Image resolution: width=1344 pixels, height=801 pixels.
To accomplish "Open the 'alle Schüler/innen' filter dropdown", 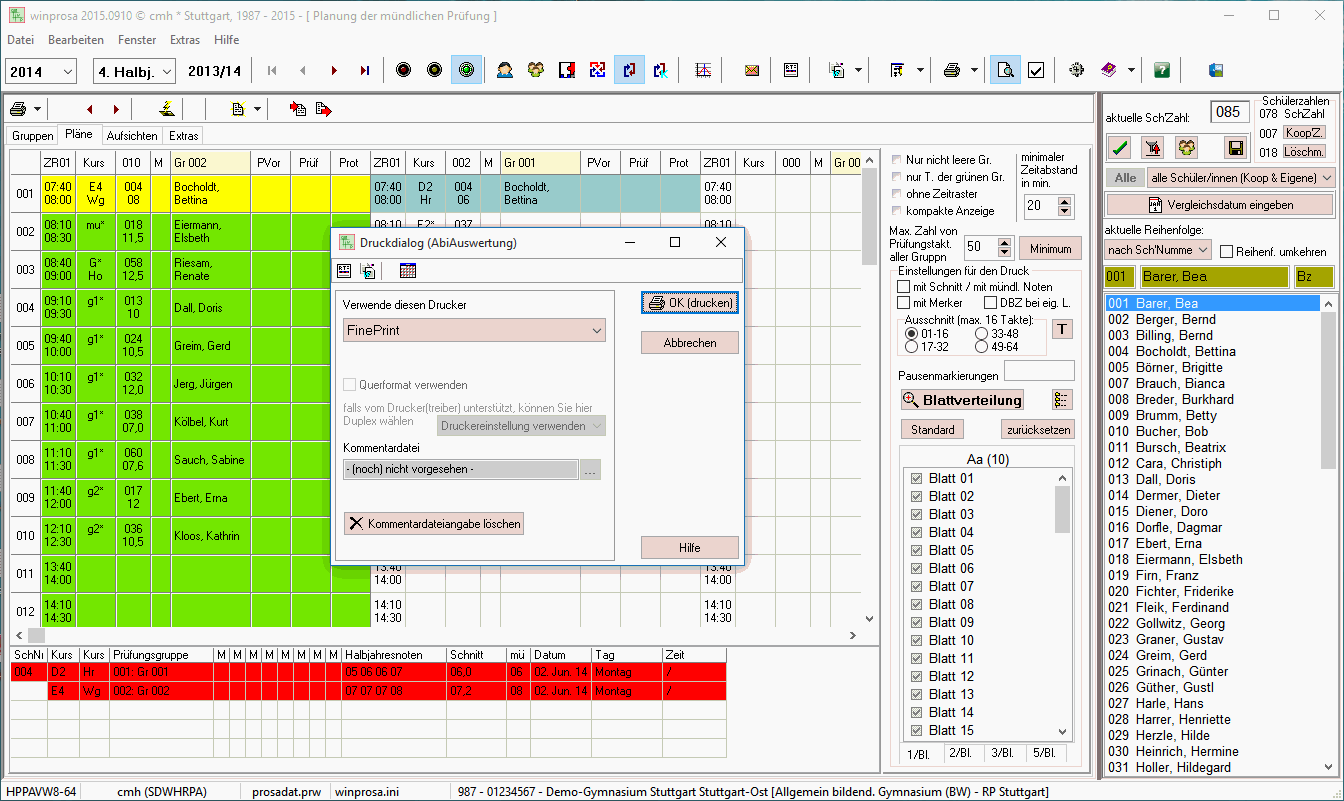I will tap(1326, 178).
